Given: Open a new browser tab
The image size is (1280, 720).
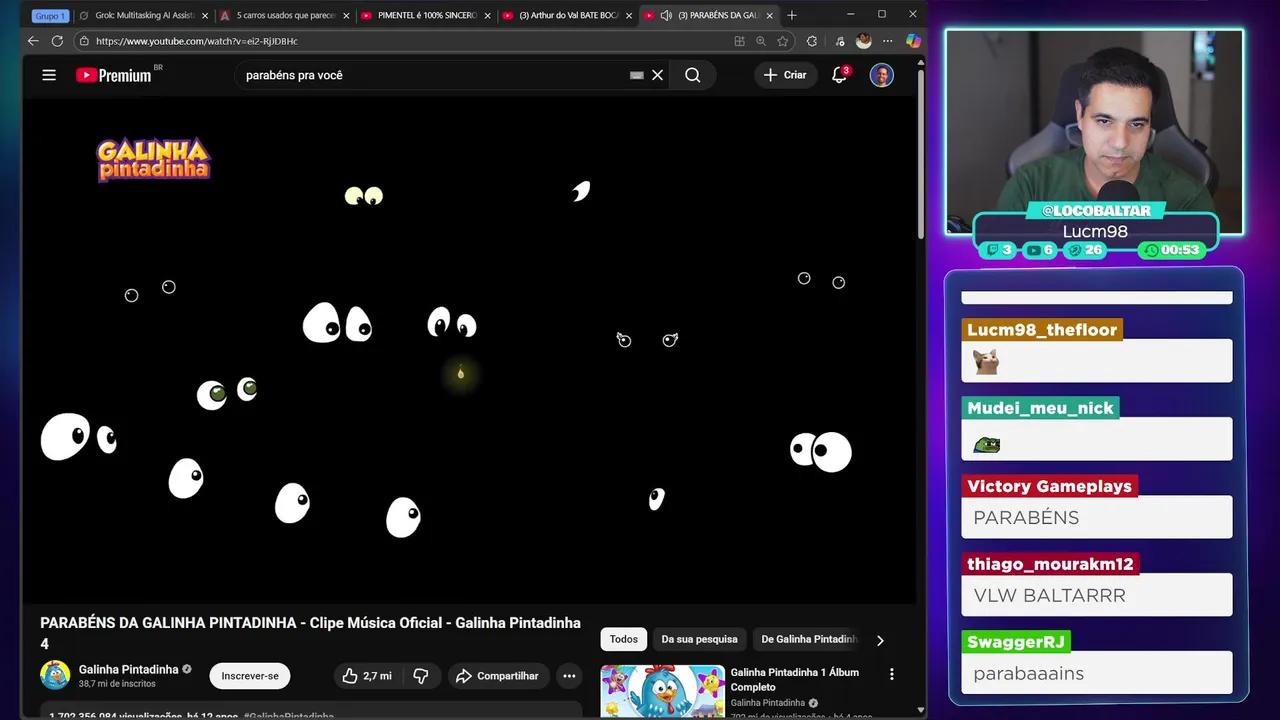Looking at the screenshot, I should (792, 15).
